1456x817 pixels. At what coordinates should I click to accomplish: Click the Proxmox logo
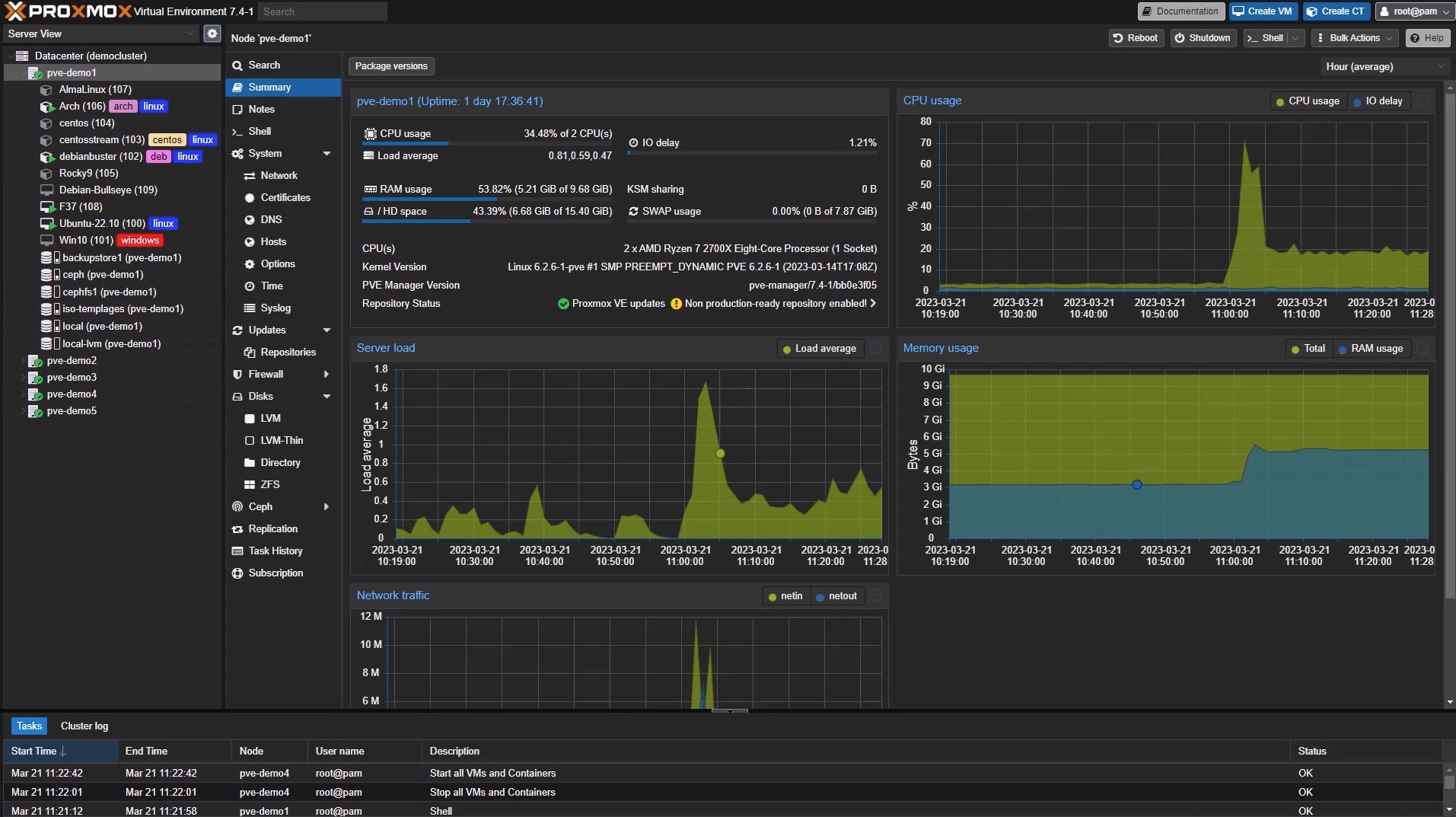[67, 11]
